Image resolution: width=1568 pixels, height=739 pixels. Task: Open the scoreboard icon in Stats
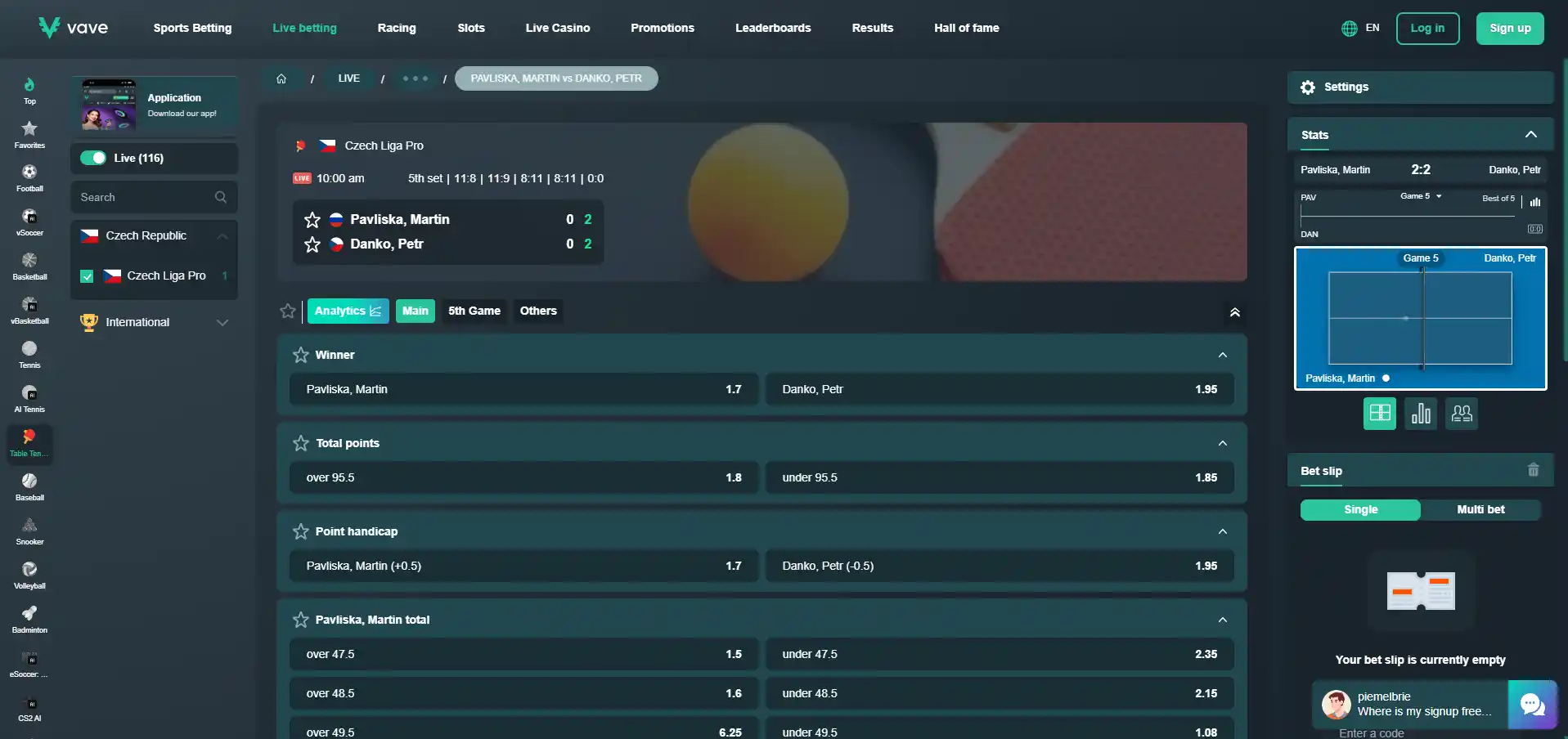pos(1535,229)
